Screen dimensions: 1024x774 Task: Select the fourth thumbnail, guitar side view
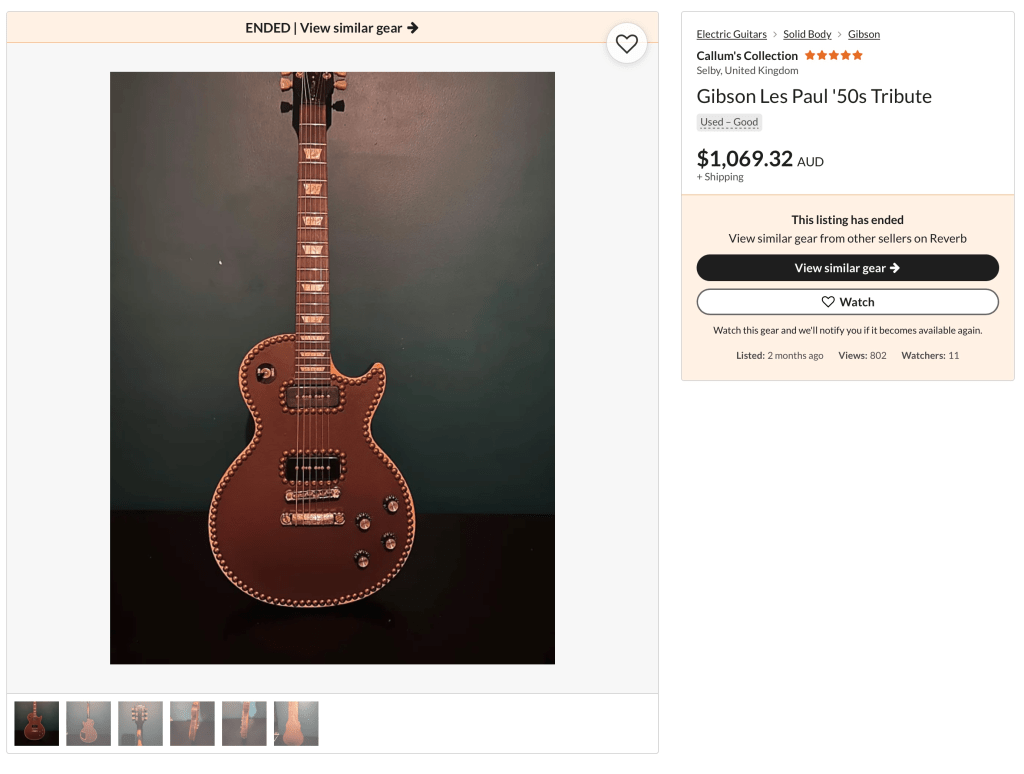[x=193, y=723]
